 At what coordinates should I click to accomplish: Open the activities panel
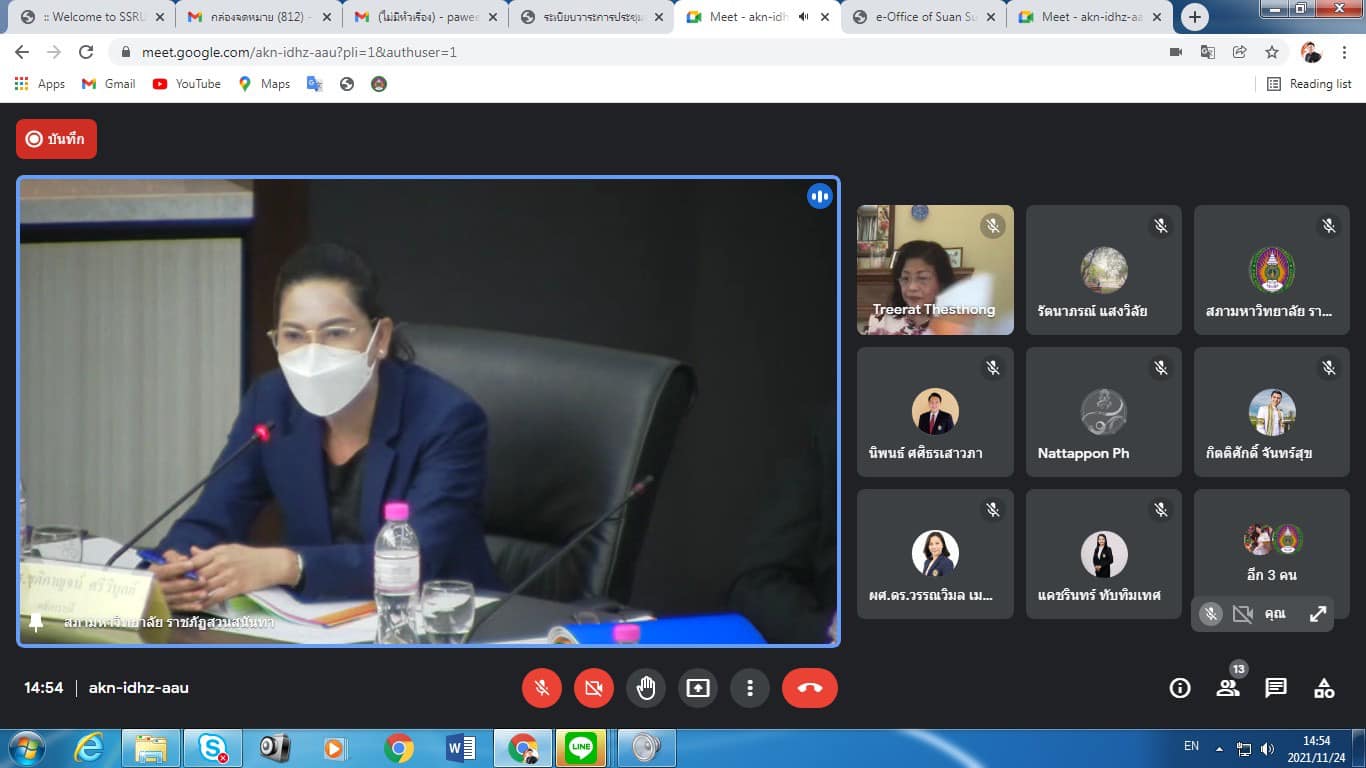pos(1324,688)
